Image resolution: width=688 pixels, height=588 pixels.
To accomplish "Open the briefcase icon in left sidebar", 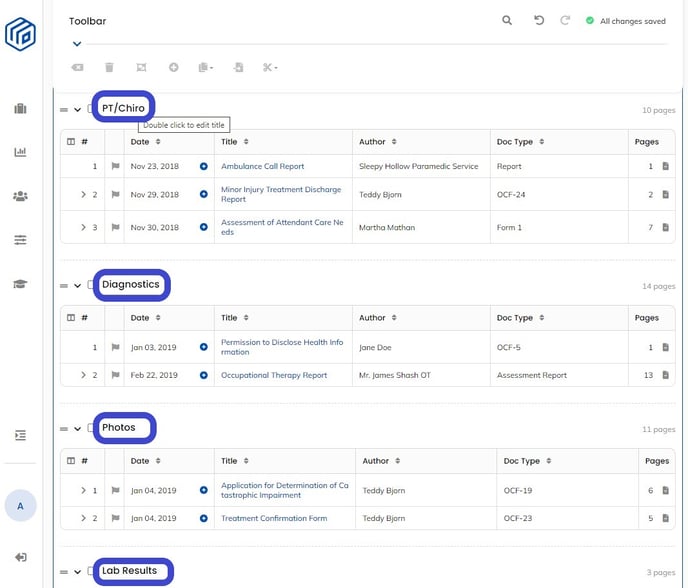I will [20, 109].
